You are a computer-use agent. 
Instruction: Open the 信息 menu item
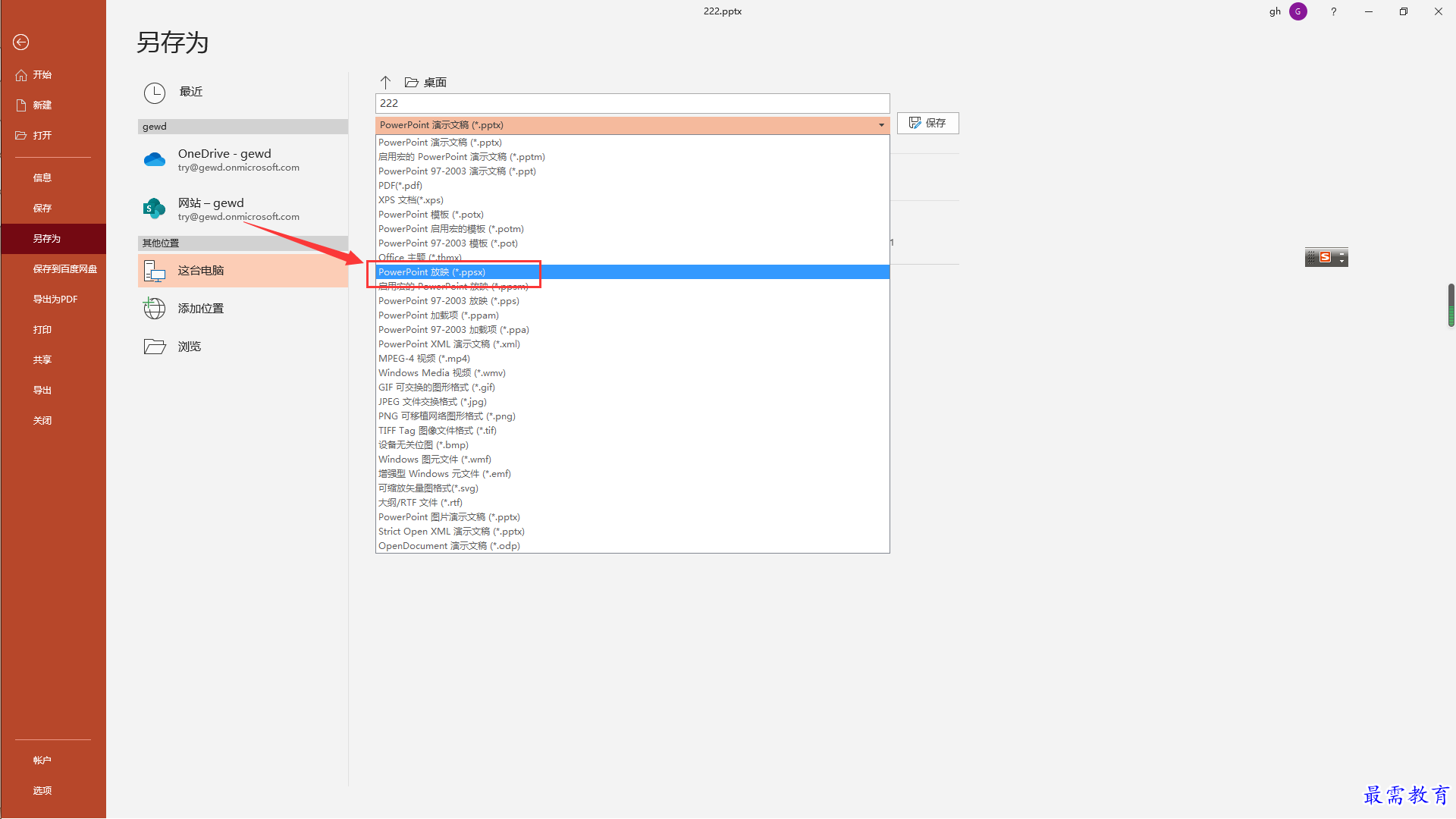[53, 178]
